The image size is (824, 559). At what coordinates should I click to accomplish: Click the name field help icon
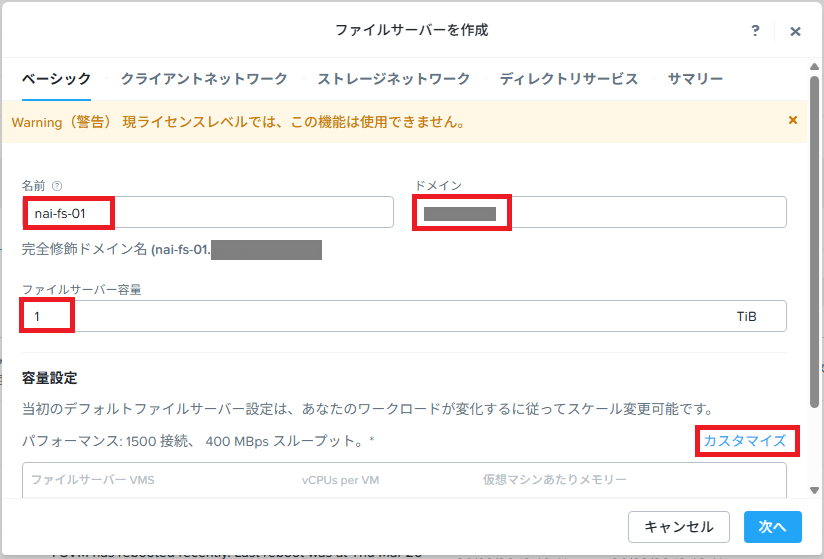click(57, 185)
